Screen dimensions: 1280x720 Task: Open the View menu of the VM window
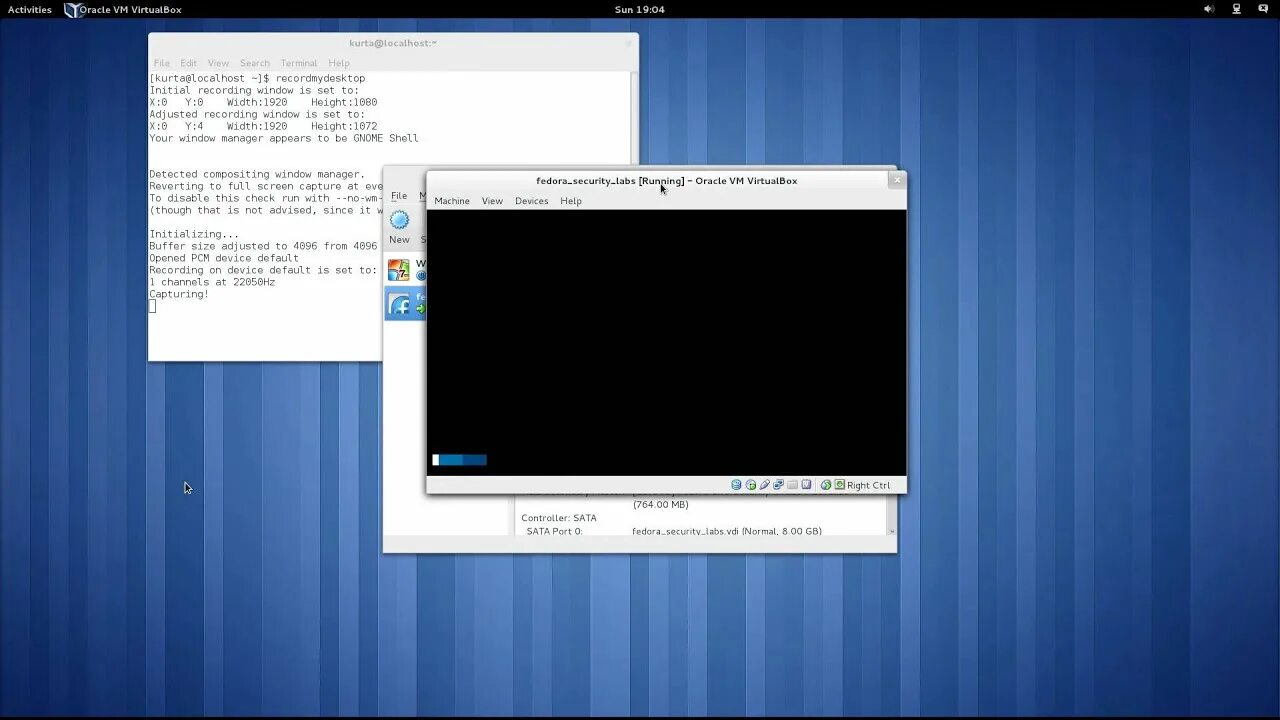pos(492,201)
